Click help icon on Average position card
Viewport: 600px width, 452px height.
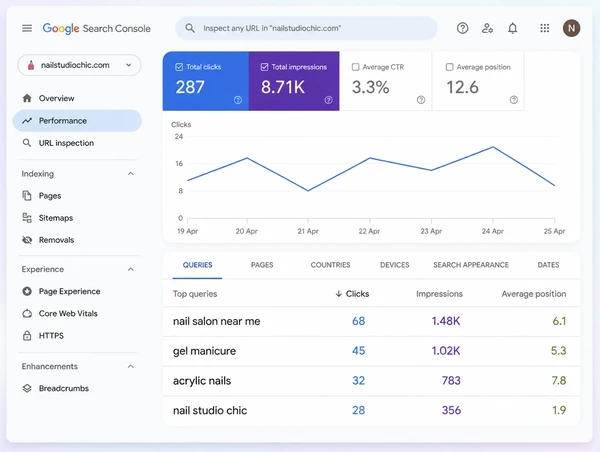(514, 100)
